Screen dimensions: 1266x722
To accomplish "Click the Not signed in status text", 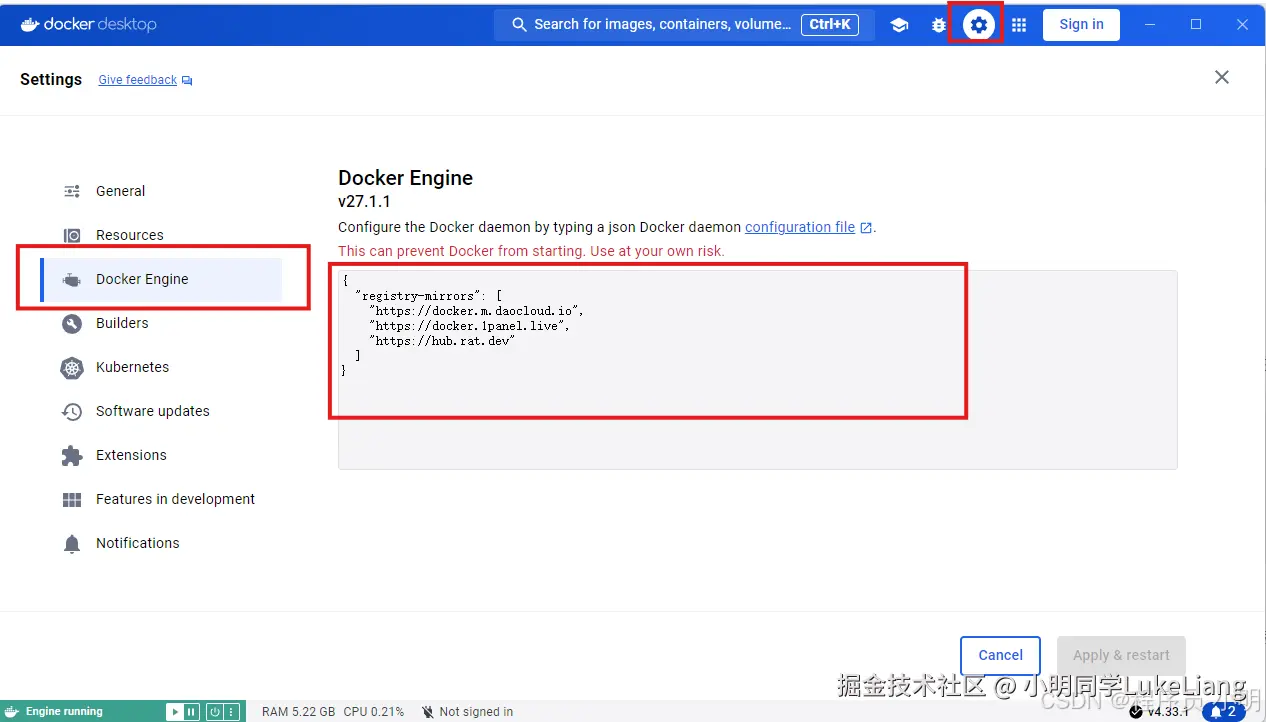I will click(476, 712).
